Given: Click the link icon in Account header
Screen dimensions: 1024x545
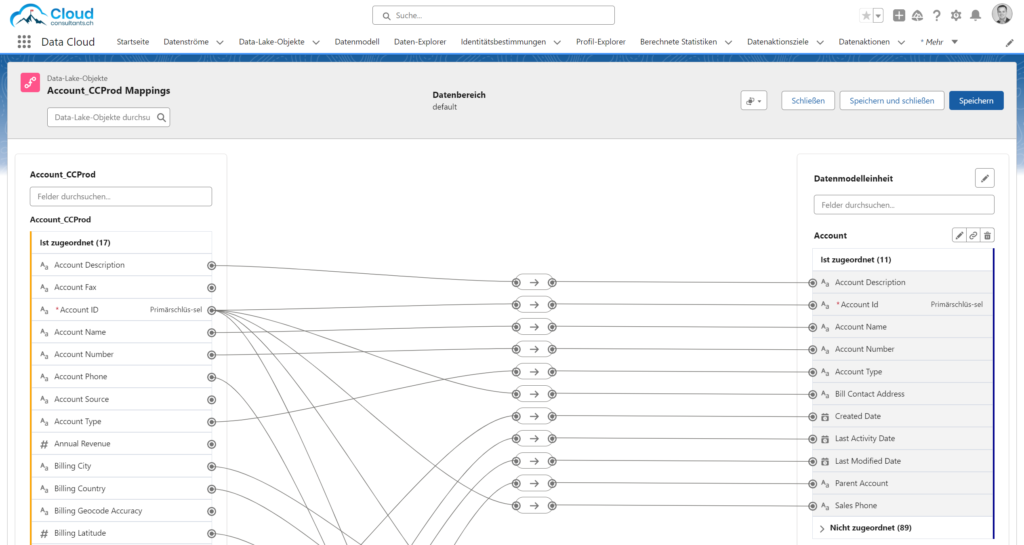Looking at the screenshot, I should tap(973, 235).
